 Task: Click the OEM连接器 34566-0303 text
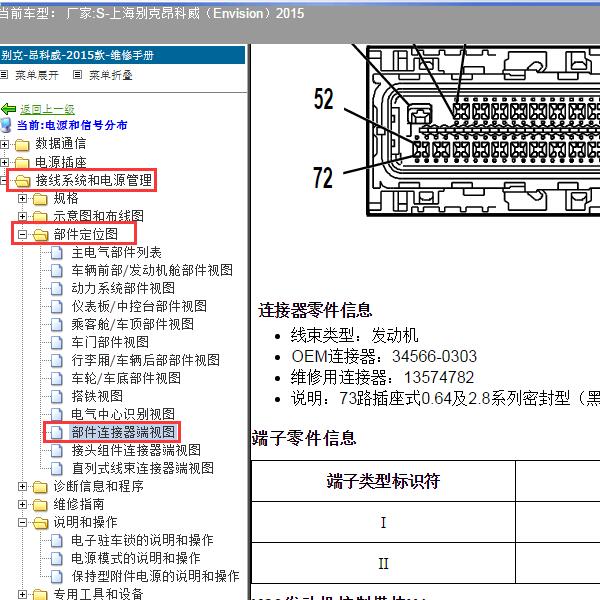pyautogui.click(x=384, y=357)
